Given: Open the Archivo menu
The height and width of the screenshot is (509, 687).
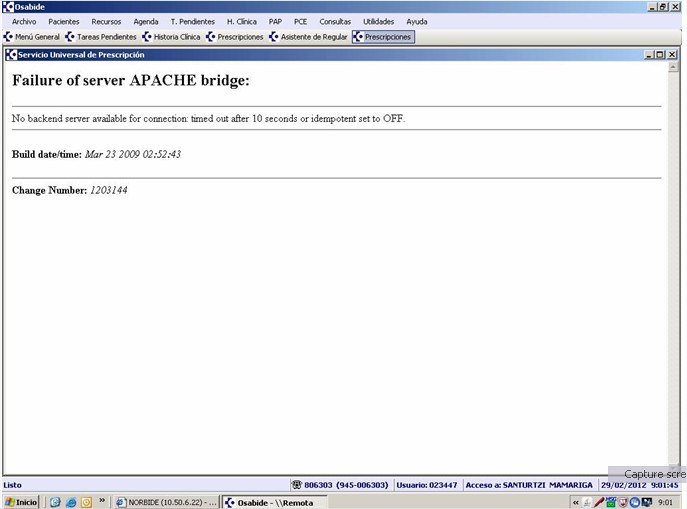Looking at the screenshot, I should [x=24, y=21].
